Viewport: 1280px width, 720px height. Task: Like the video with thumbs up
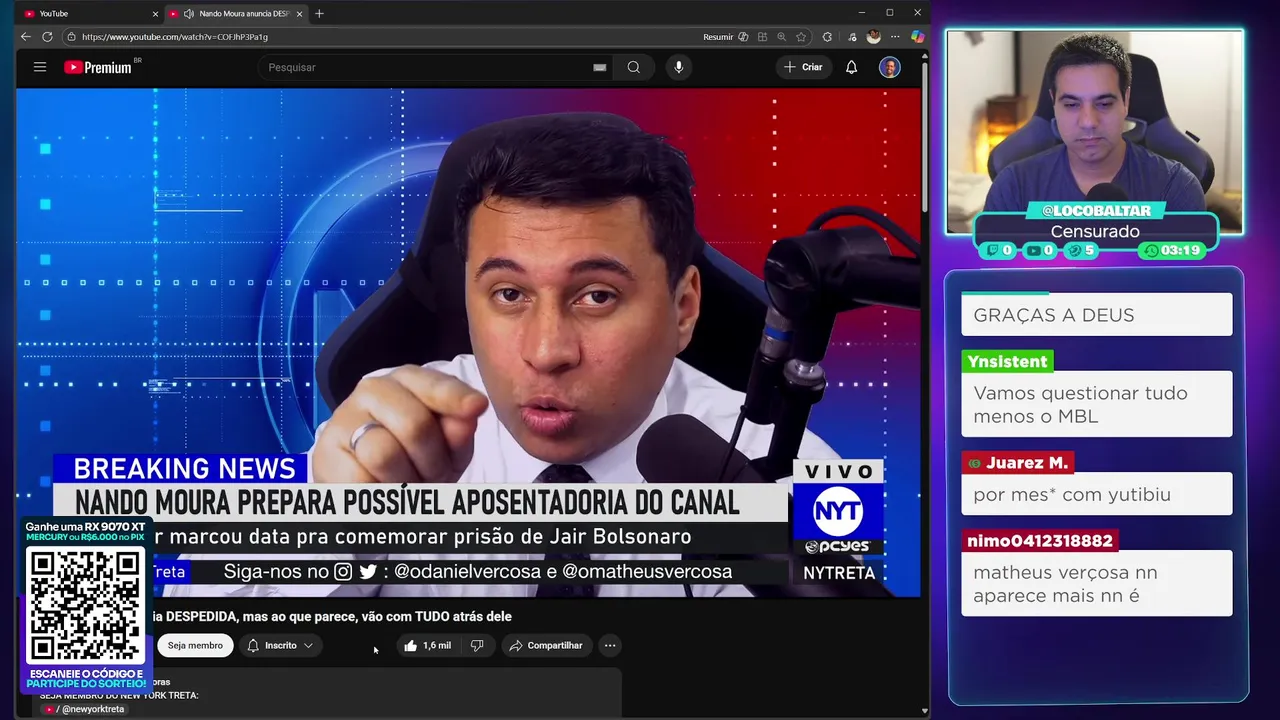click(x=428, y=645)
